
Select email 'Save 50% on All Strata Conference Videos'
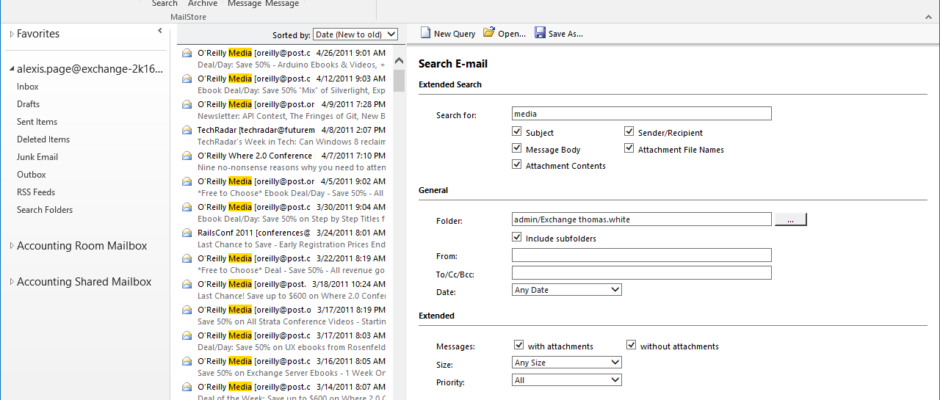tap(291, 315)
